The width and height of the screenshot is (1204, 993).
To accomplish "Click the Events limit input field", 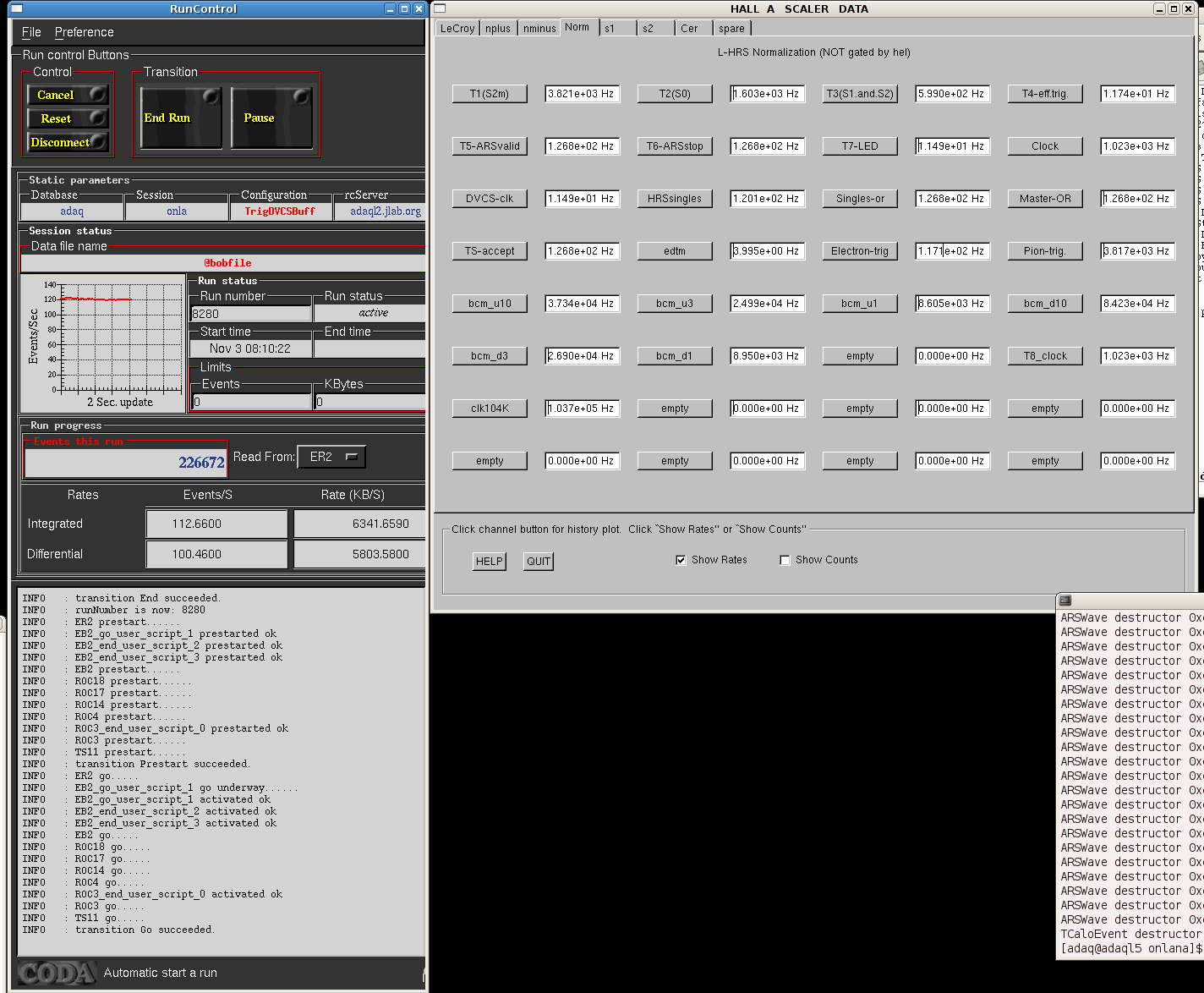I will [x=252, y=402].
